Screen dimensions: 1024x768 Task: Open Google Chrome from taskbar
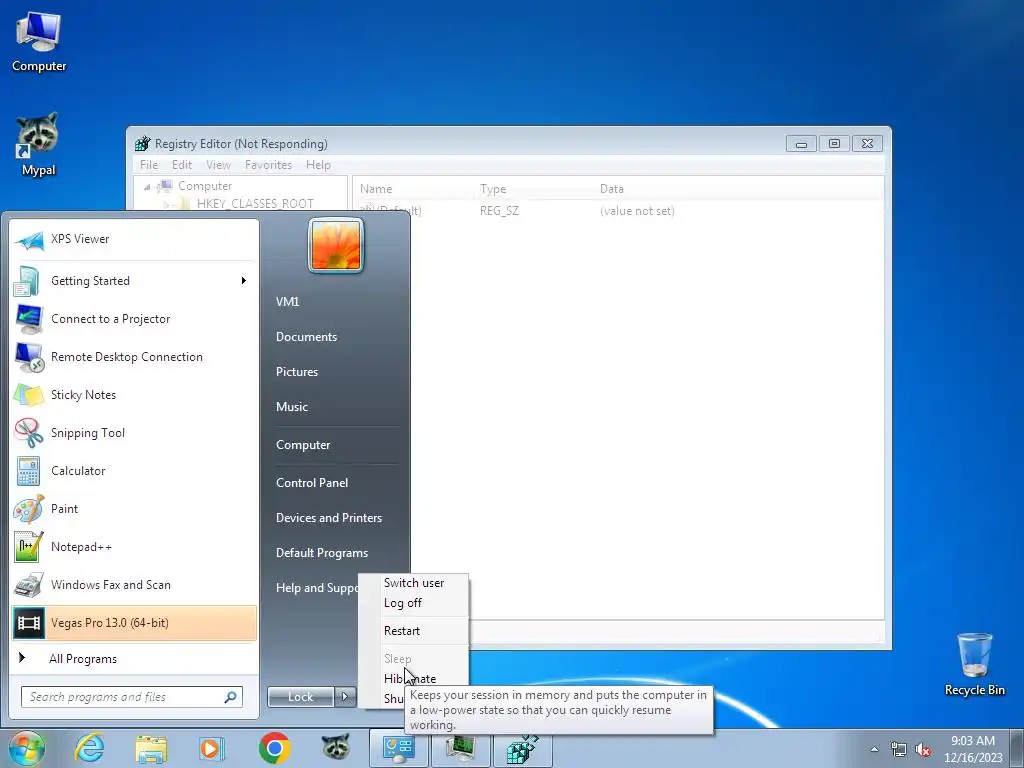coord(274,748)
